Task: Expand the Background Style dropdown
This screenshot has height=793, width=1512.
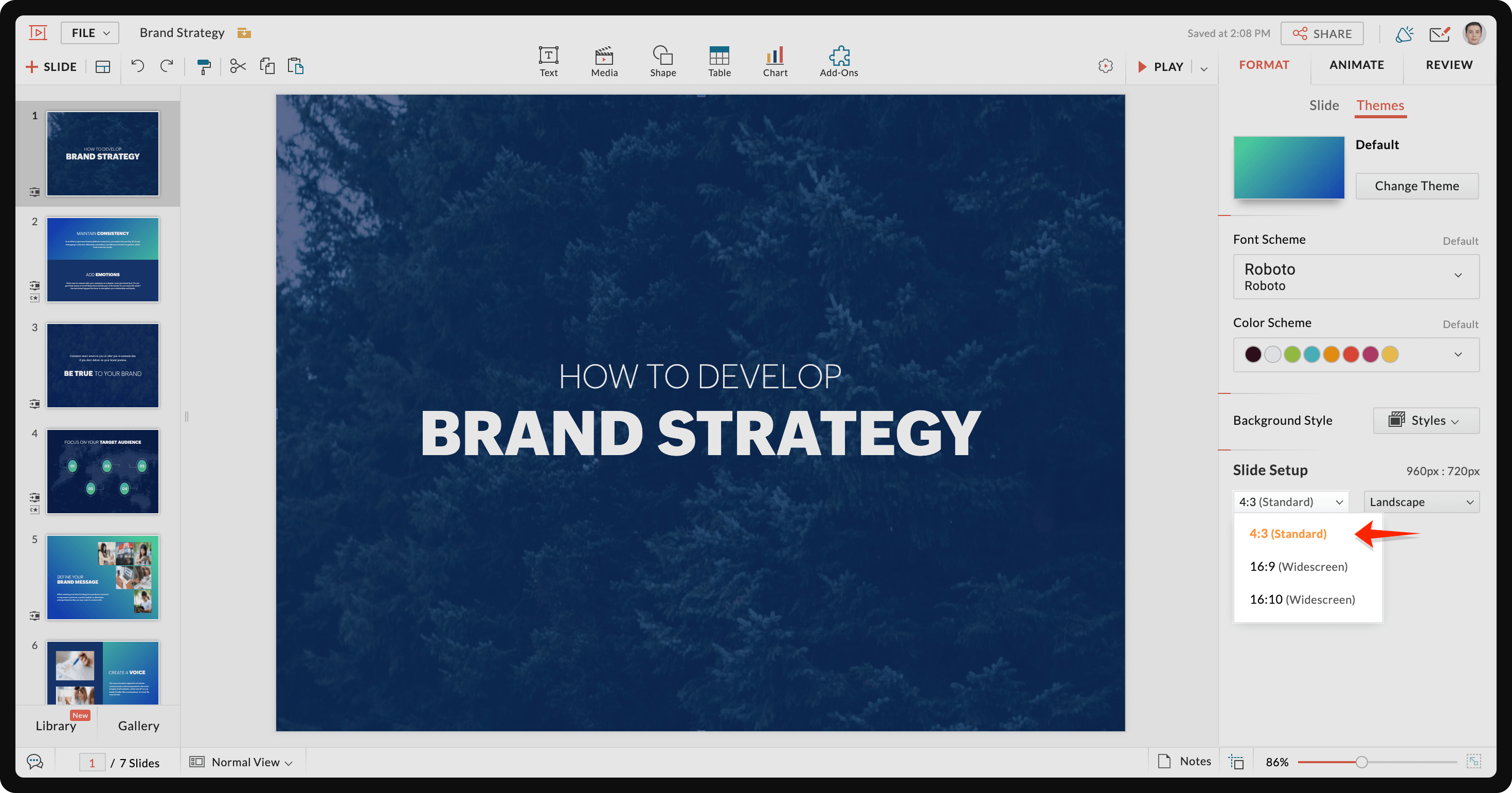Action: coord(1424,420)
